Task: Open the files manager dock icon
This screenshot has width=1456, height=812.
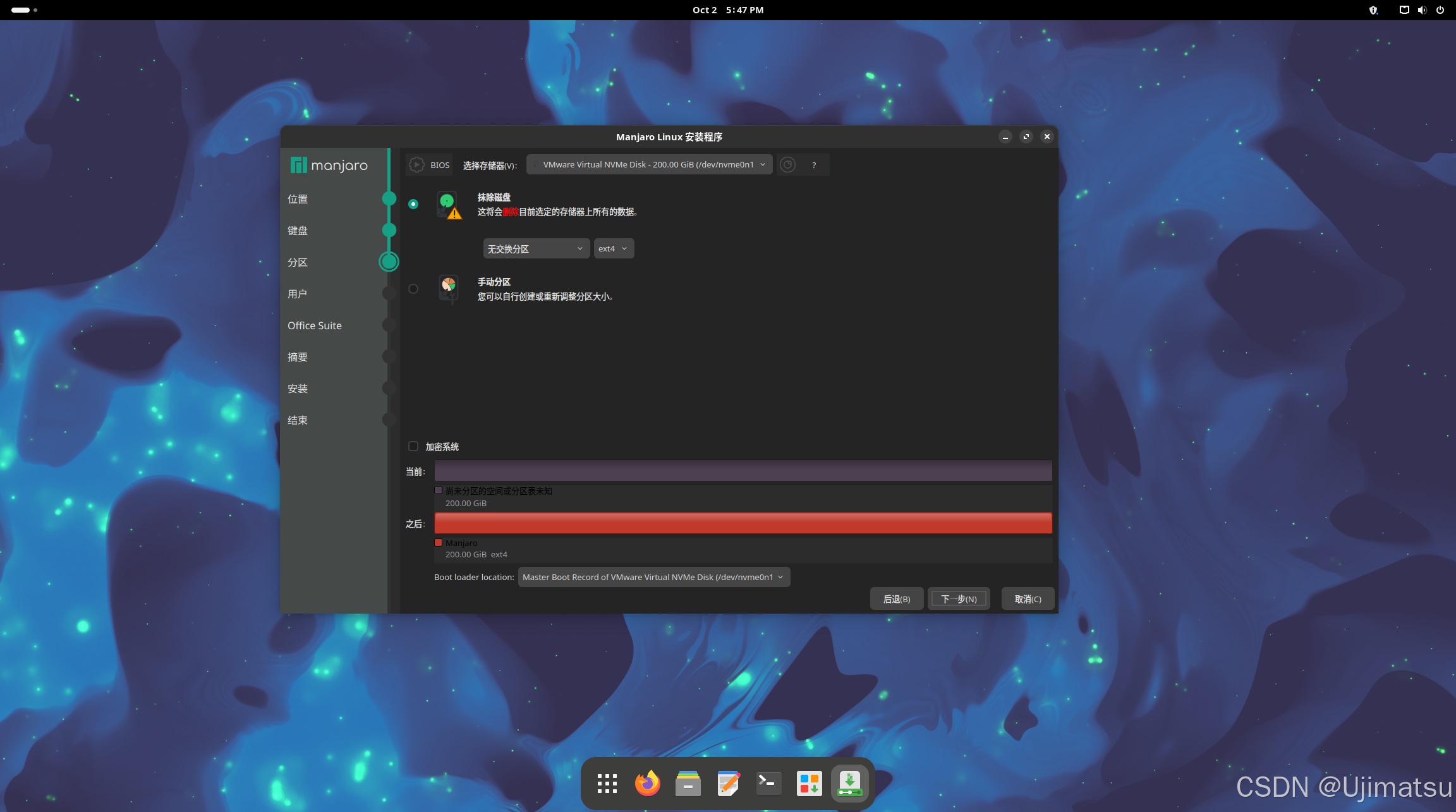Action: click(688, 784)
